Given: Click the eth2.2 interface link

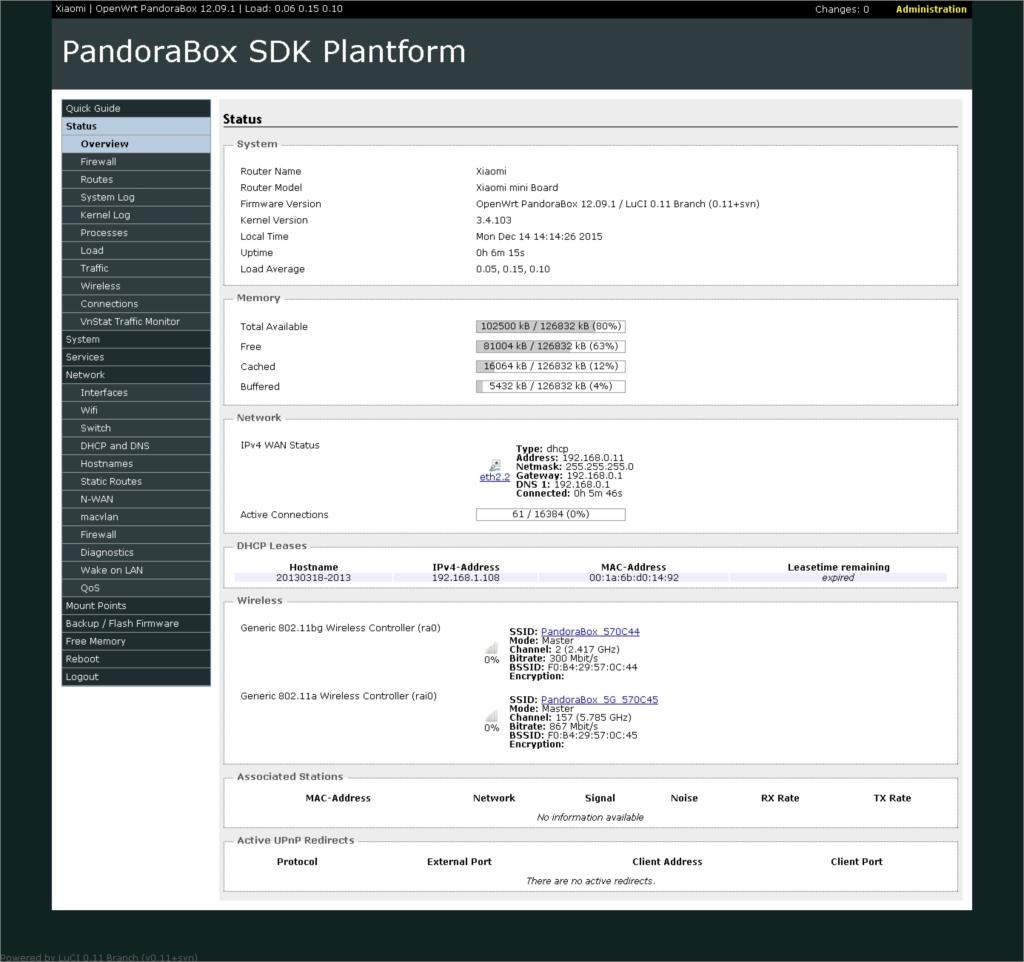Looking at the screenshot, I should 494,478.
